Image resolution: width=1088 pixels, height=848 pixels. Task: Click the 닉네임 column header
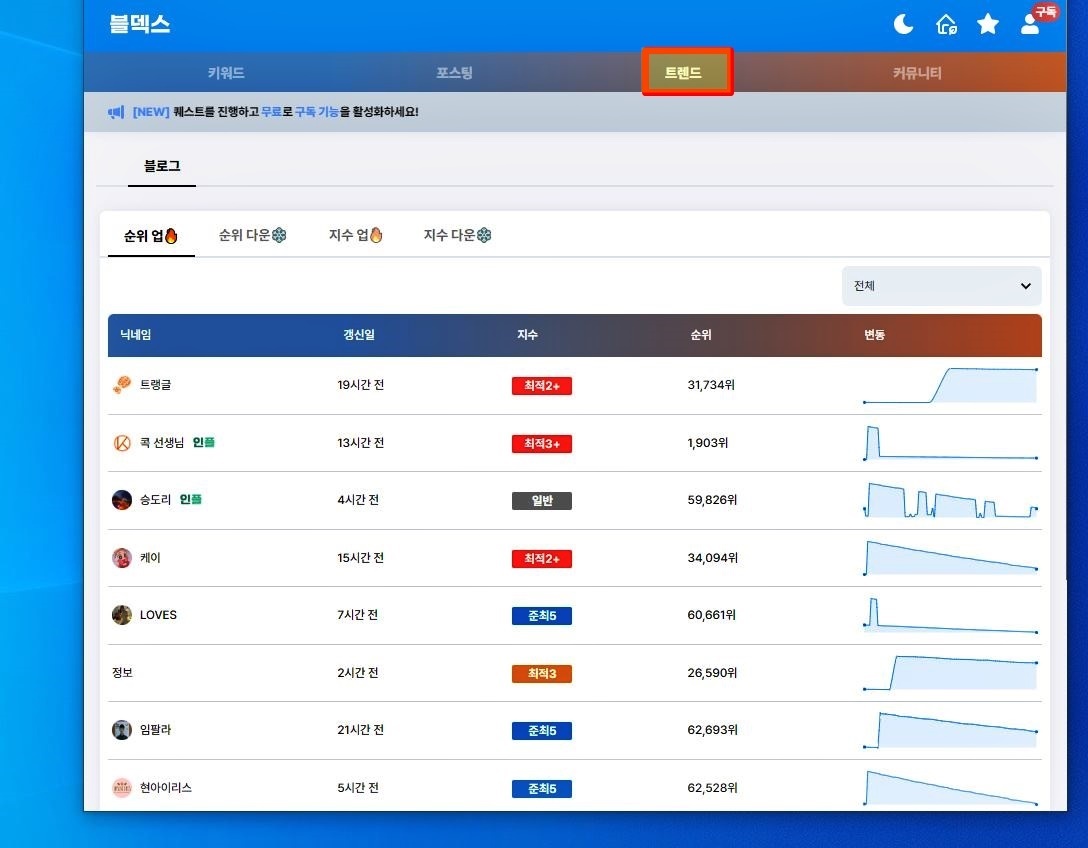coord(135,334)
